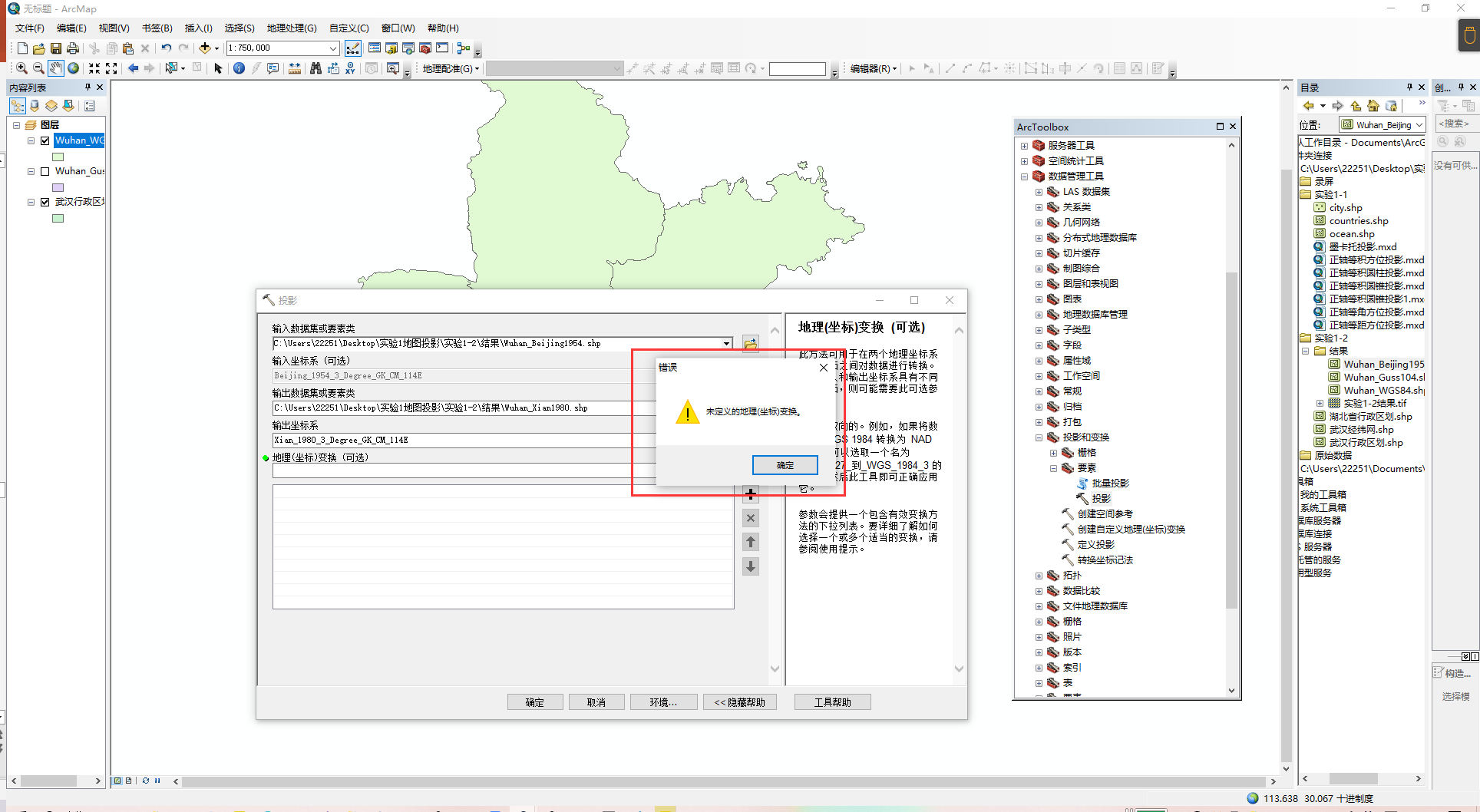Open the Go To XY tool
The height and width of the screenshot is (812, 1480).
pos(350,68)
